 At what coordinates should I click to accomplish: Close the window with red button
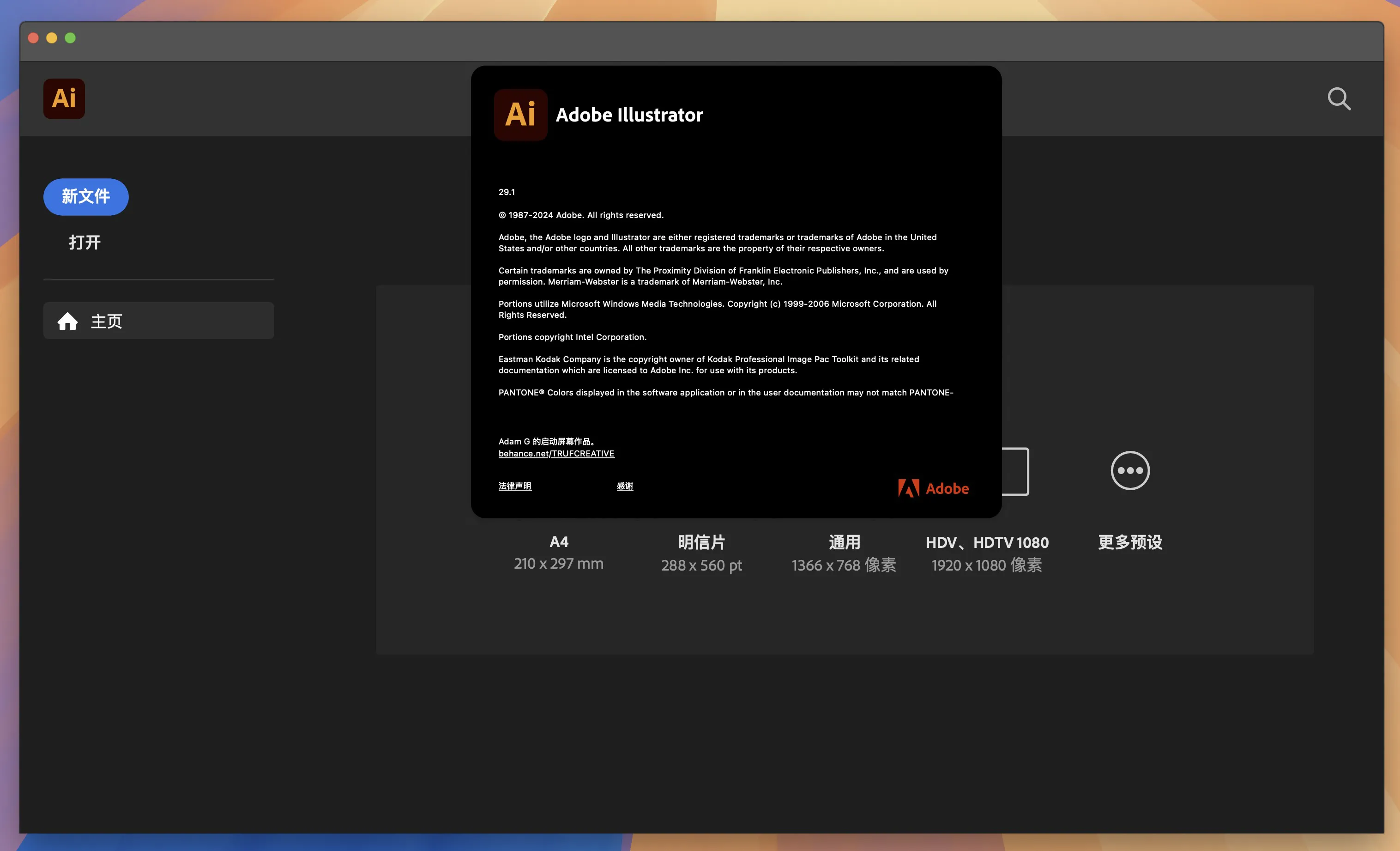tap(33, 37)
